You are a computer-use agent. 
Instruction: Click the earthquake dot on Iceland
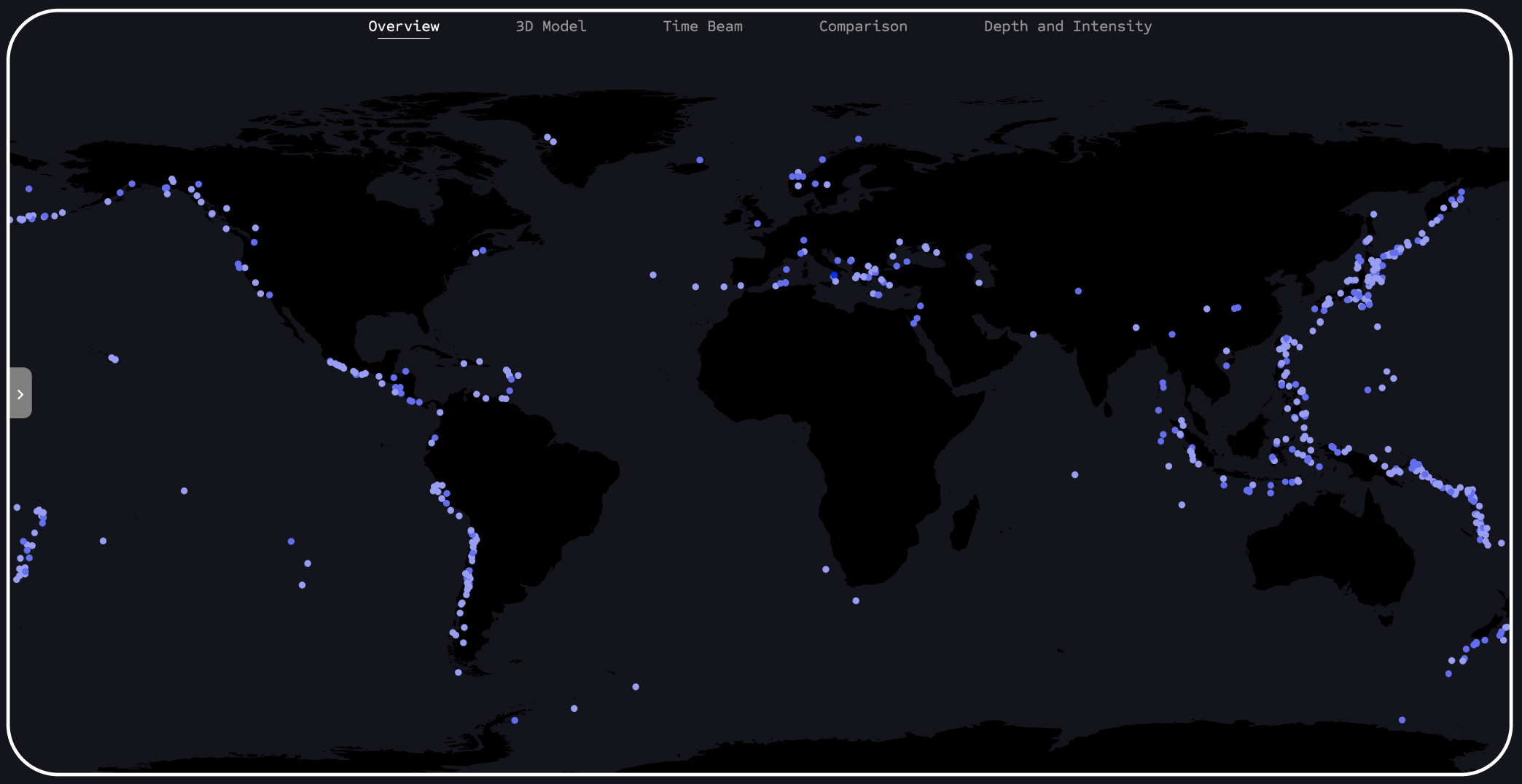(x=700, y=160)
